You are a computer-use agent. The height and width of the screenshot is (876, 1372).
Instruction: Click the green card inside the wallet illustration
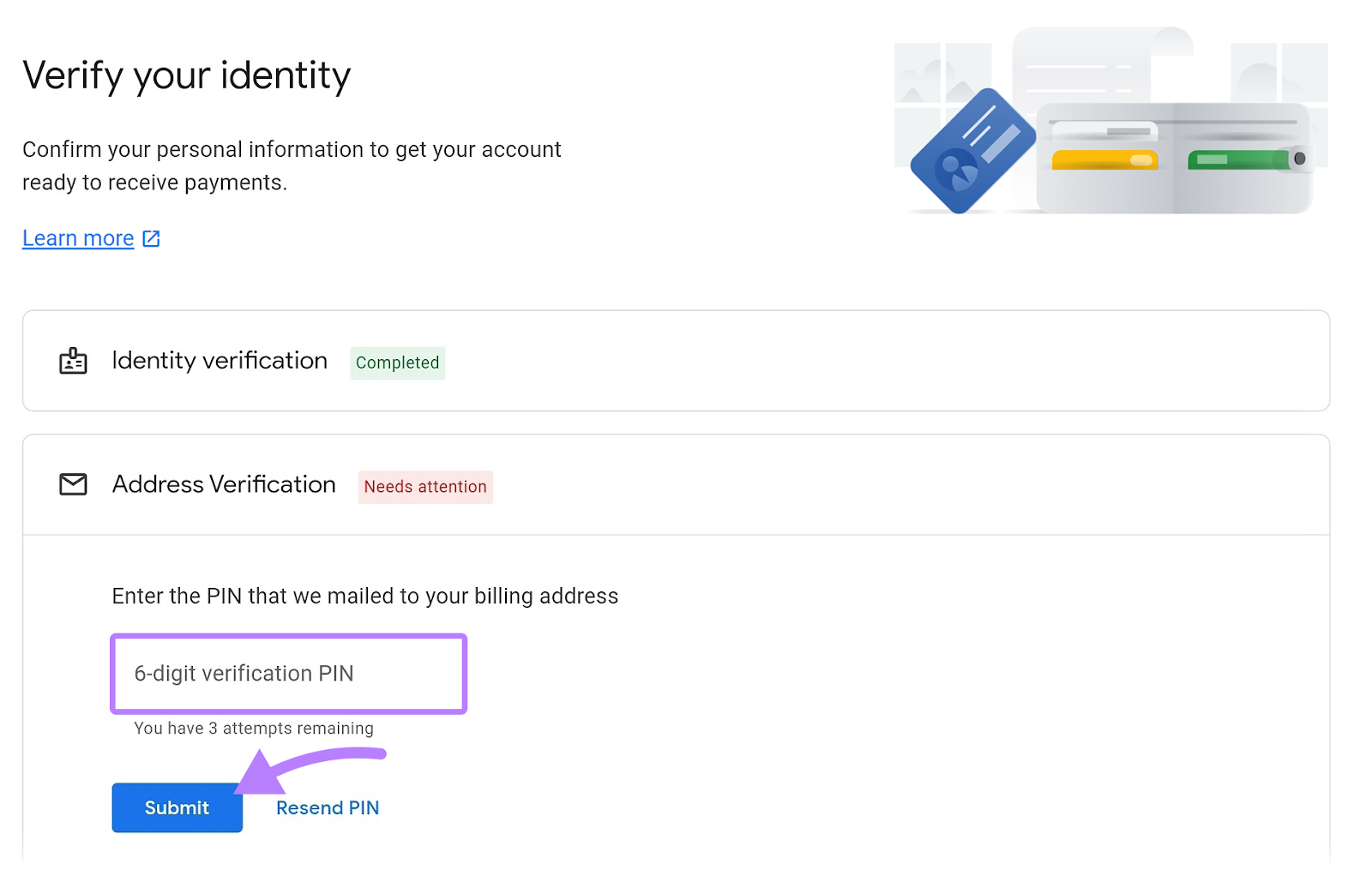(x=1239, y=160)
